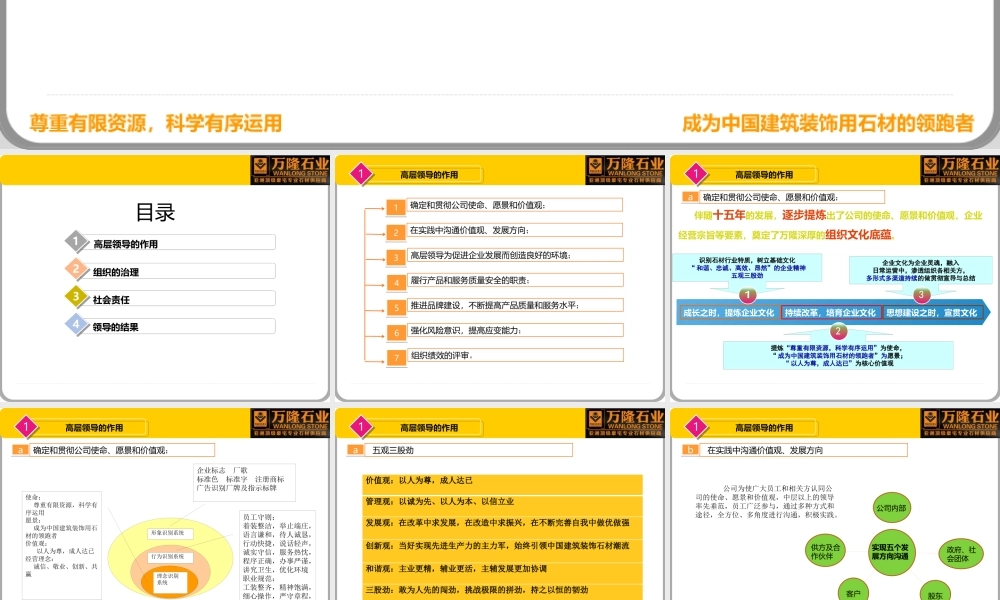Click the blue diamond number 4 in 目录
This screenshot has height=600, width=1000.
[76, 324]
